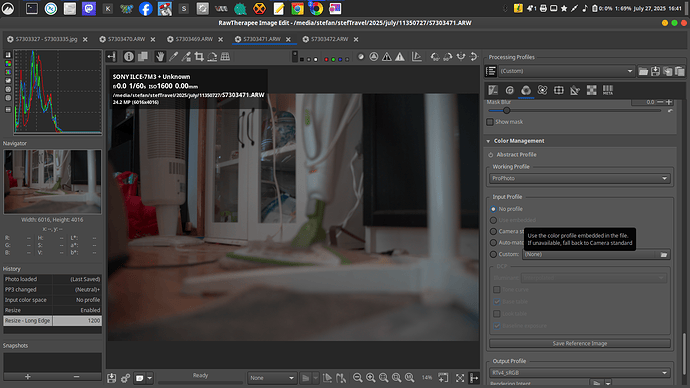Select No profile input option

[x=493, y=209]
